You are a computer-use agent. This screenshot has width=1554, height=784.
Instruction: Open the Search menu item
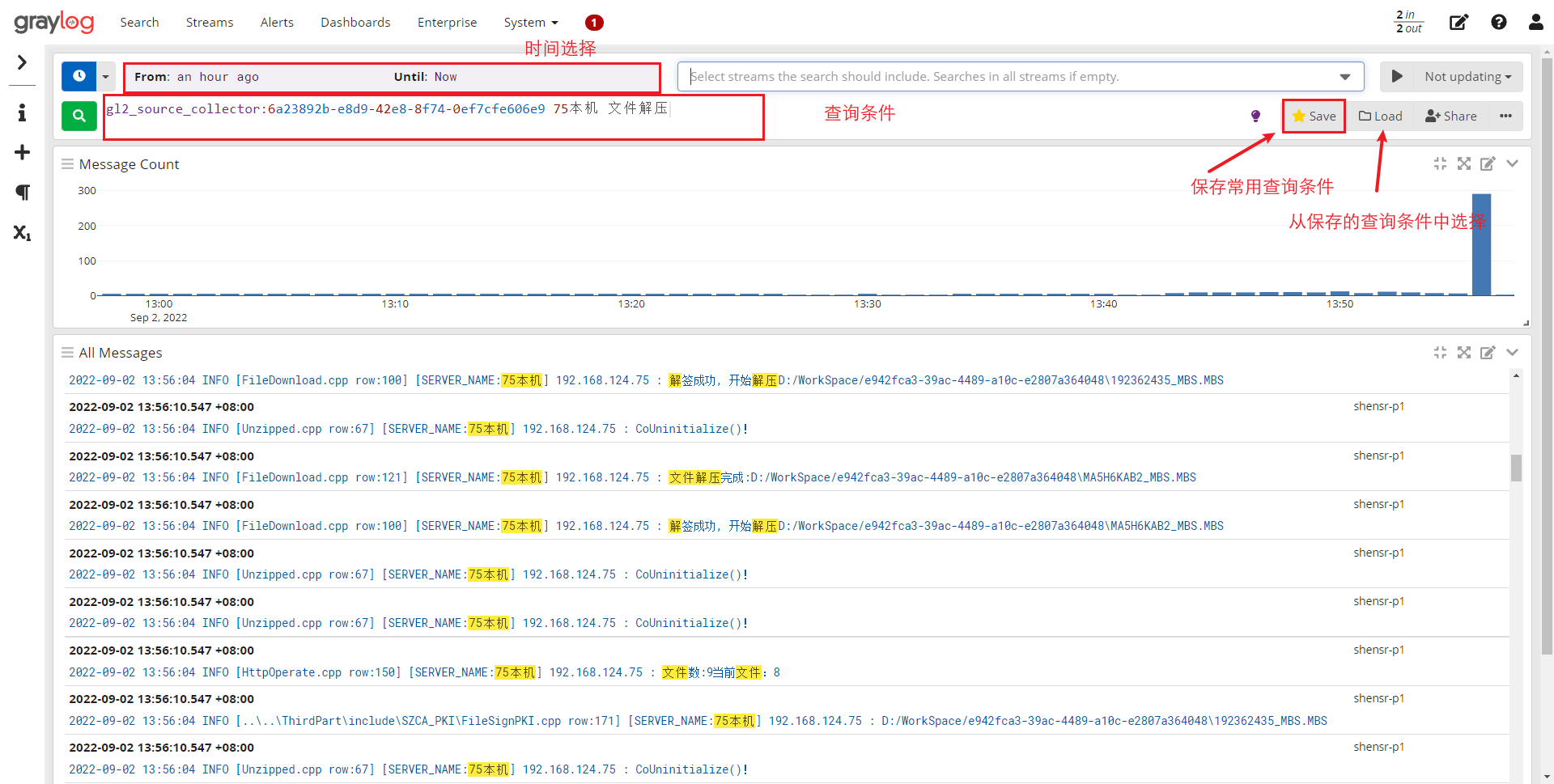[x=139, y=23]
